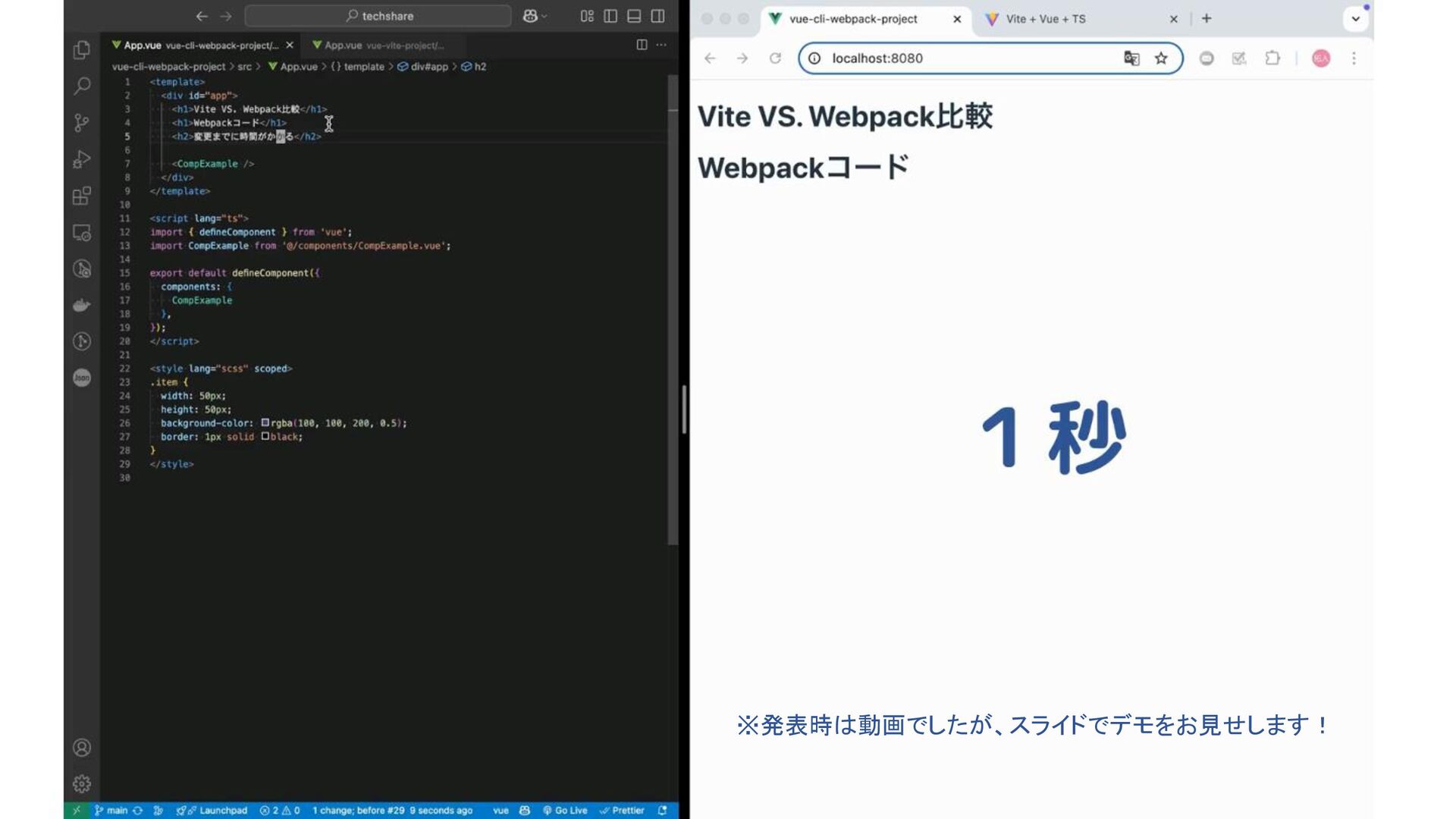Open the Docker whale view
The height and width of the screenshot is (819, 1456).
coord(82,305)
